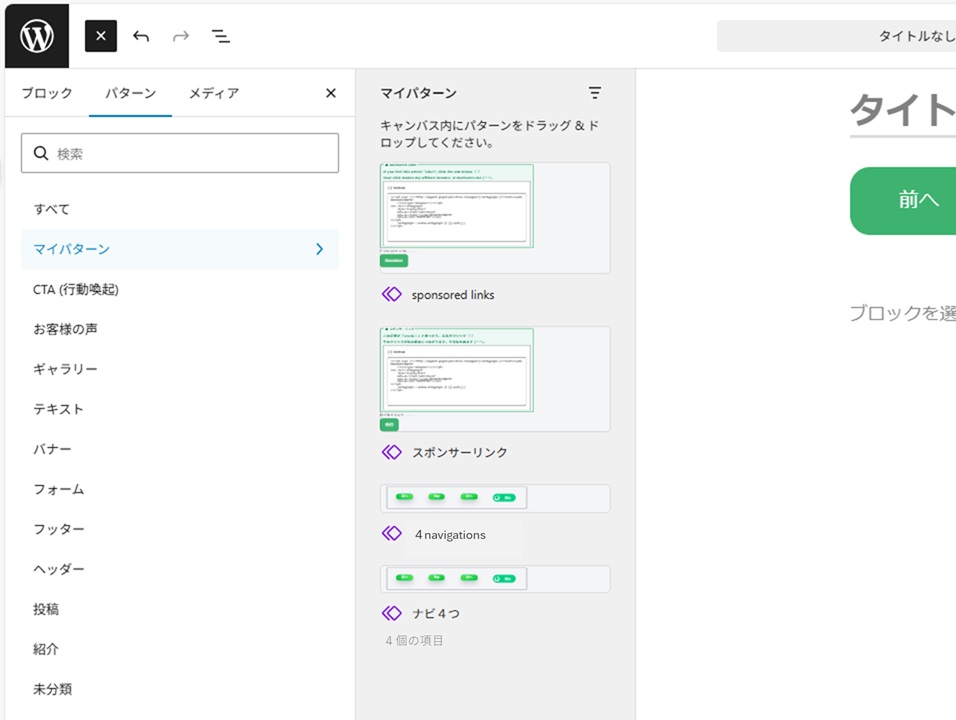The width and height of the screenshot is (956, 720).
Task: Switch to the メディア tab
Action: (214, 93)
